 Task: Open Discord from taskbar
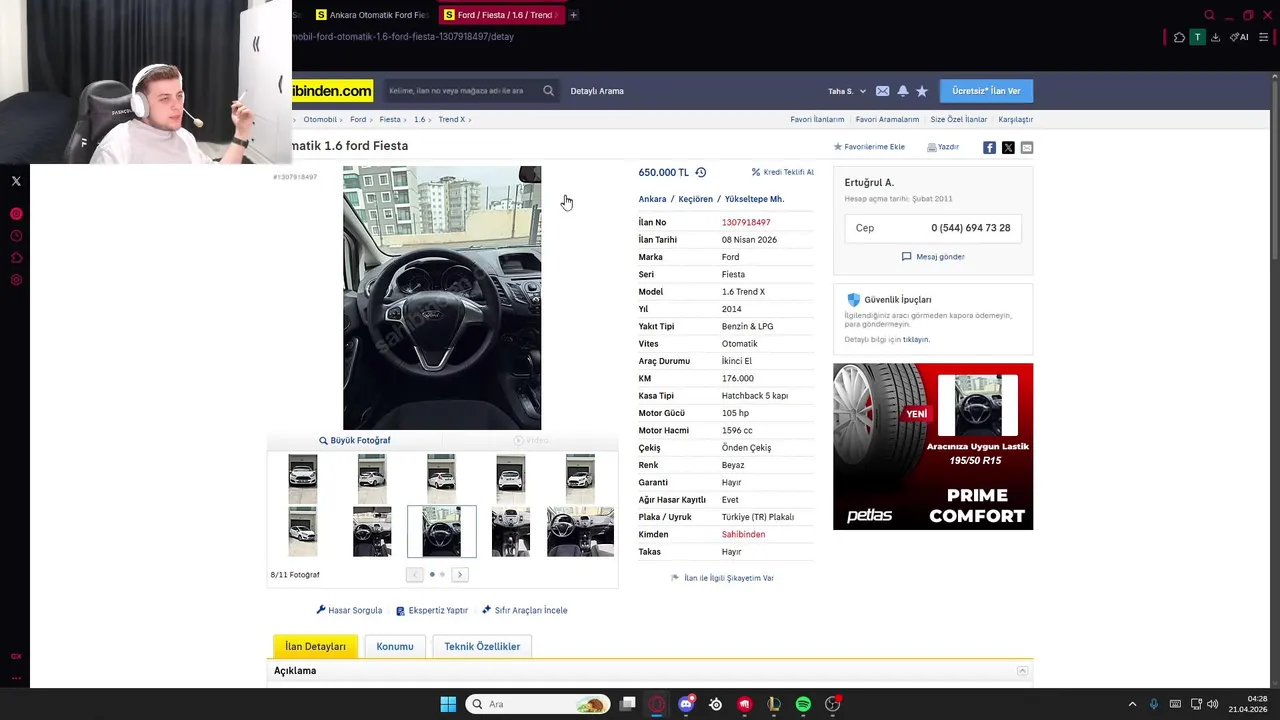[686, 704]
